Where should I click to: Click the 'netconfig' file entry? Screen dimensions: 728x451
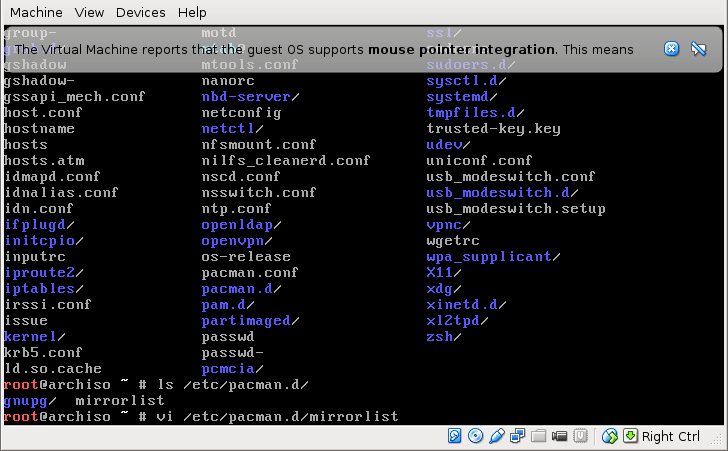pyautogui.click(x=241, y=113)
